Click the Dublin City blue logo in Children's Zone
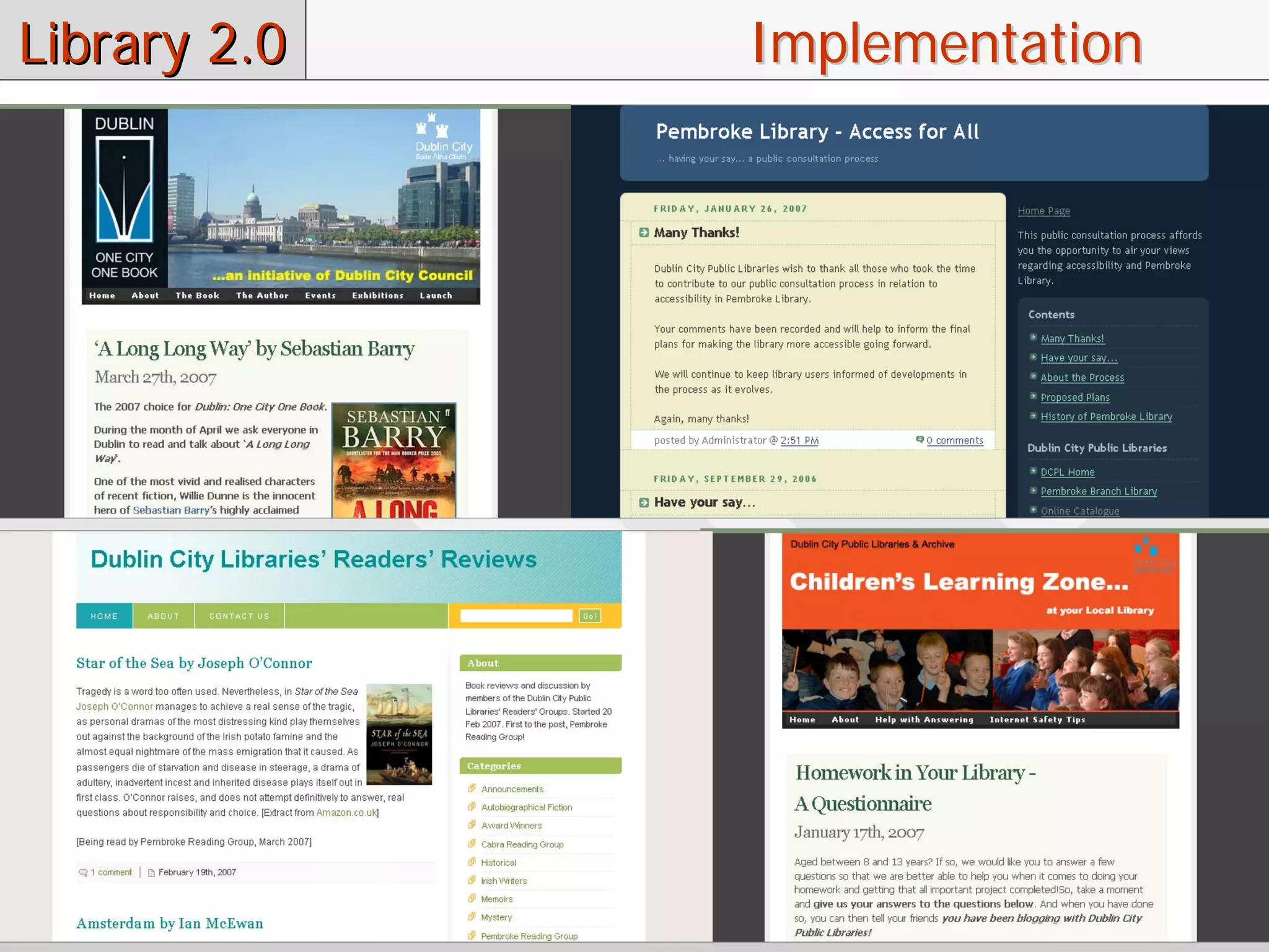Image resolution: width=1269 pixels, height=952 pixels. point(1154,554)
